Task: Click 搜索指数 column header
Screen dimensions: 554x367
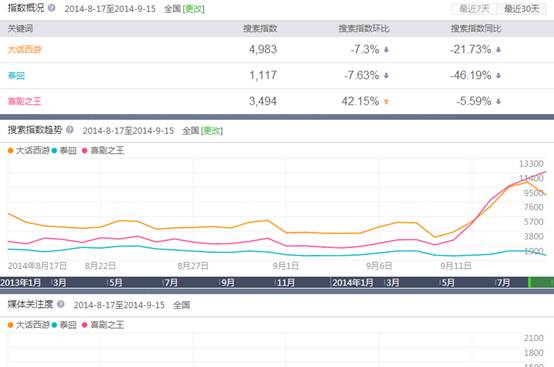Action: (260, 29)
